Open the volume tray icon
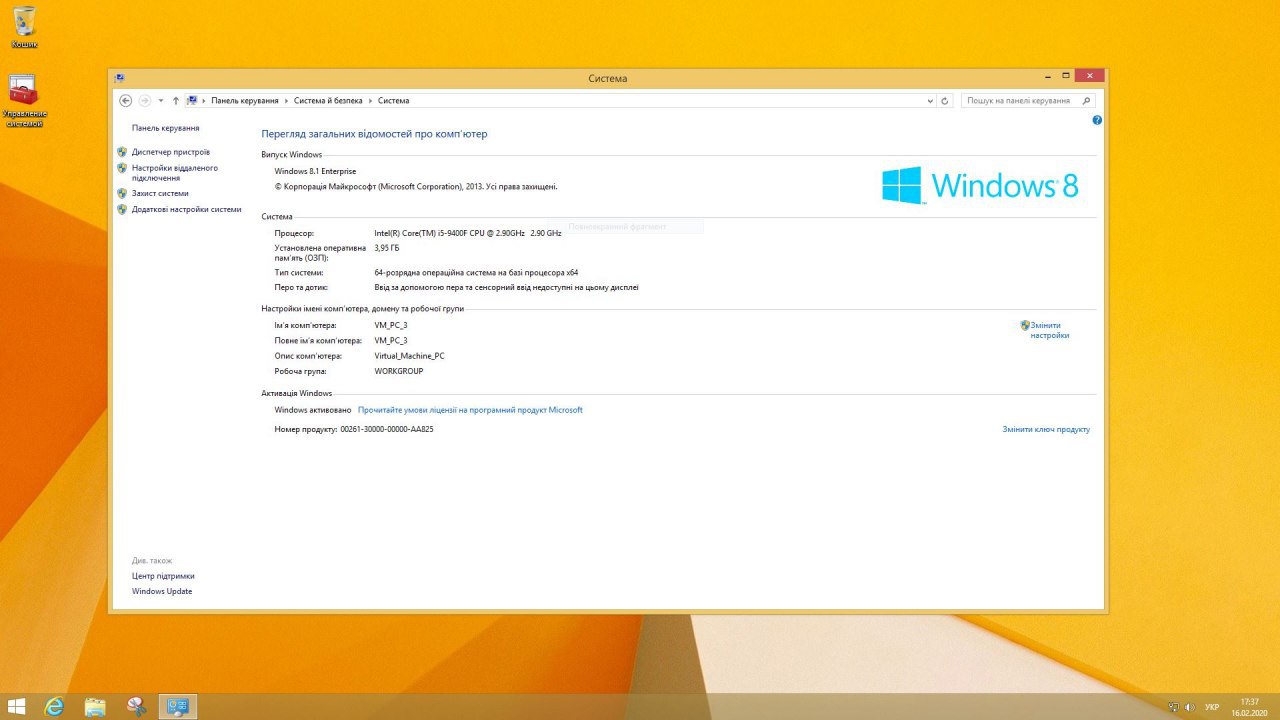 coord(1189,707)
